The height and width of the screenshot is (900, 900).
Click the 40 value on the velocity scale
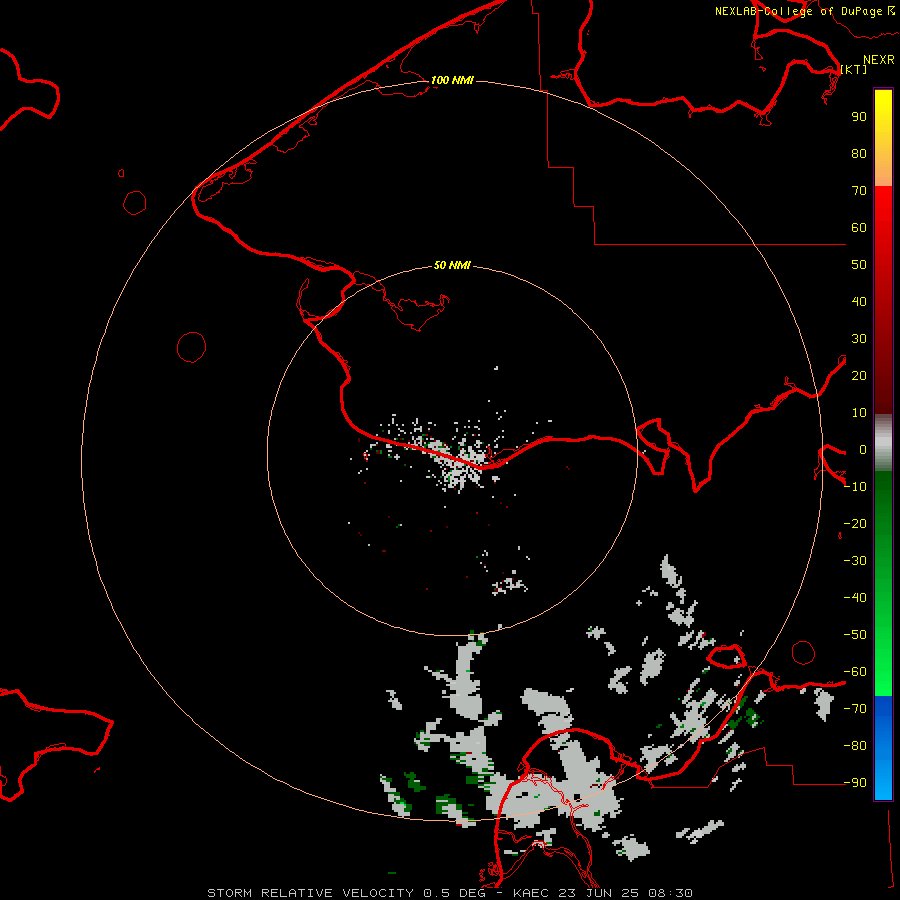point(859,302)
